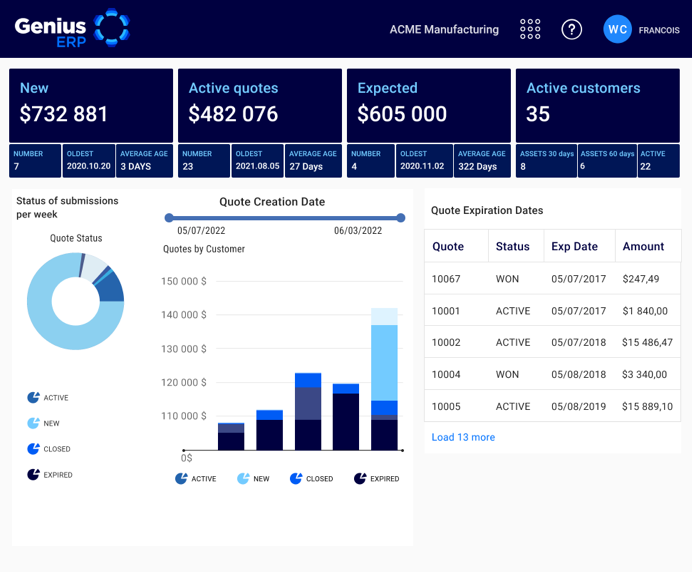Click exp date 05/08/2018 cell

click(x=579, y=374)
